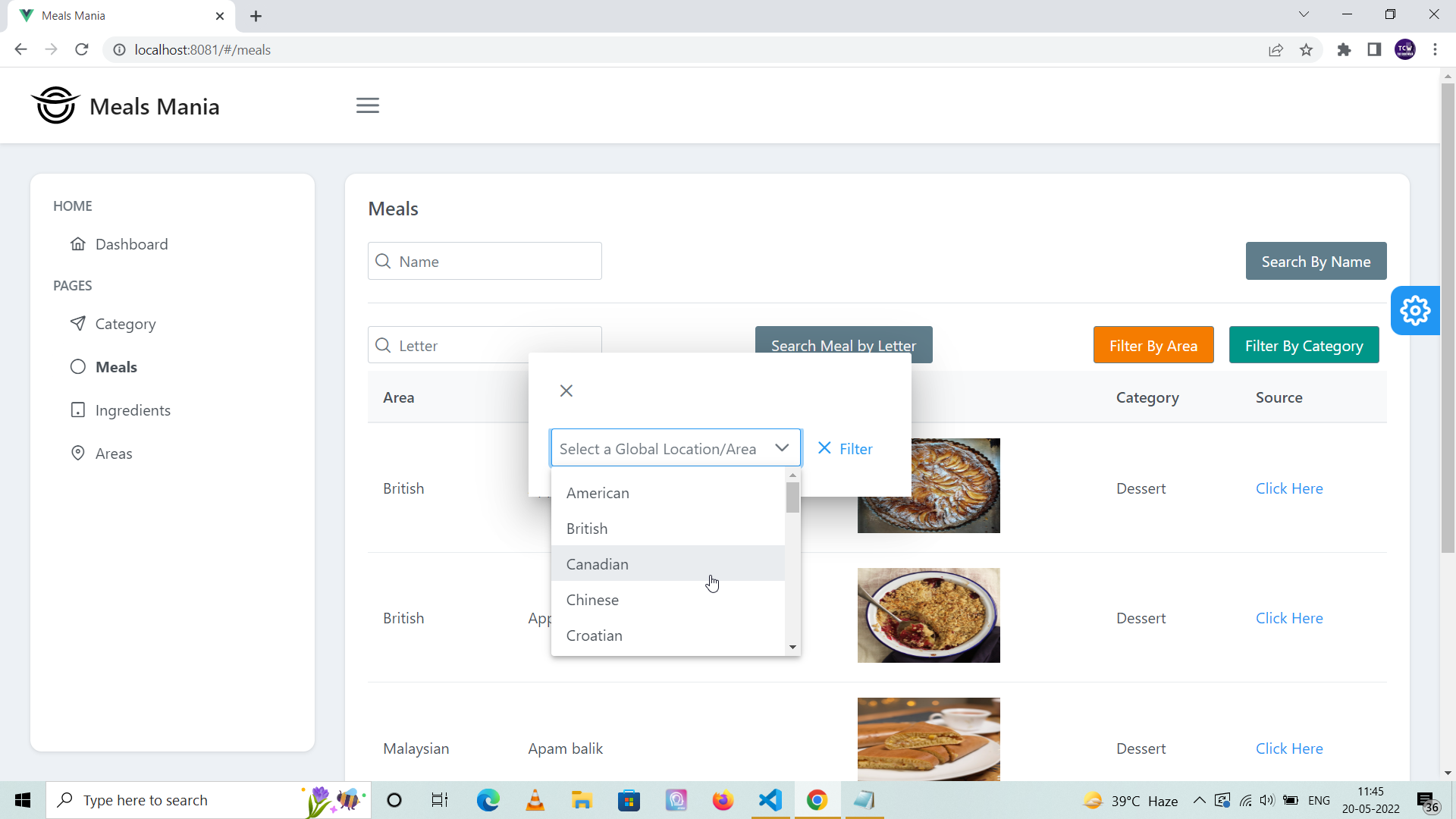
Task: Open the Meals page in sidebar
Action: point(116,367)
